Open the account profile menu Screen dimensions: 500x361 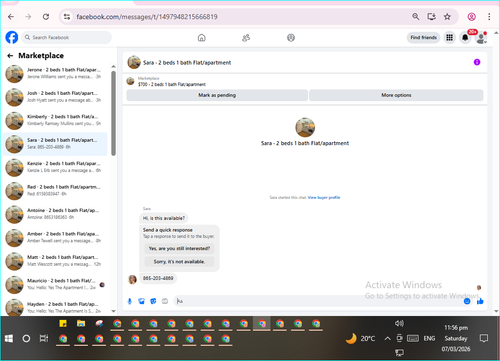[x=481, y=38]
